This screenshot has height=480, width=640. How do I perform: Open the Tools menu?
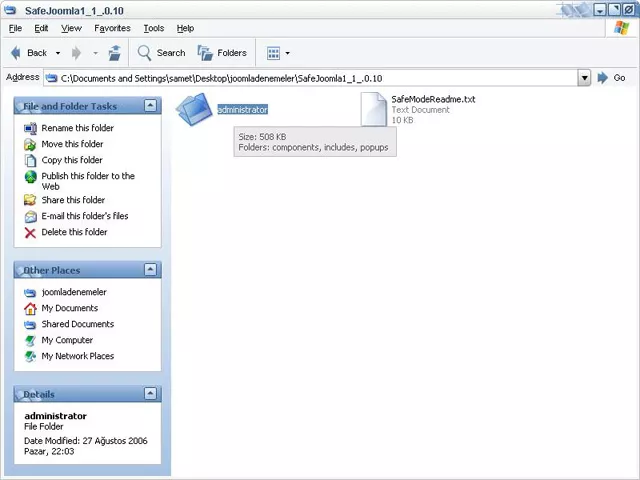tap(153, 28)
